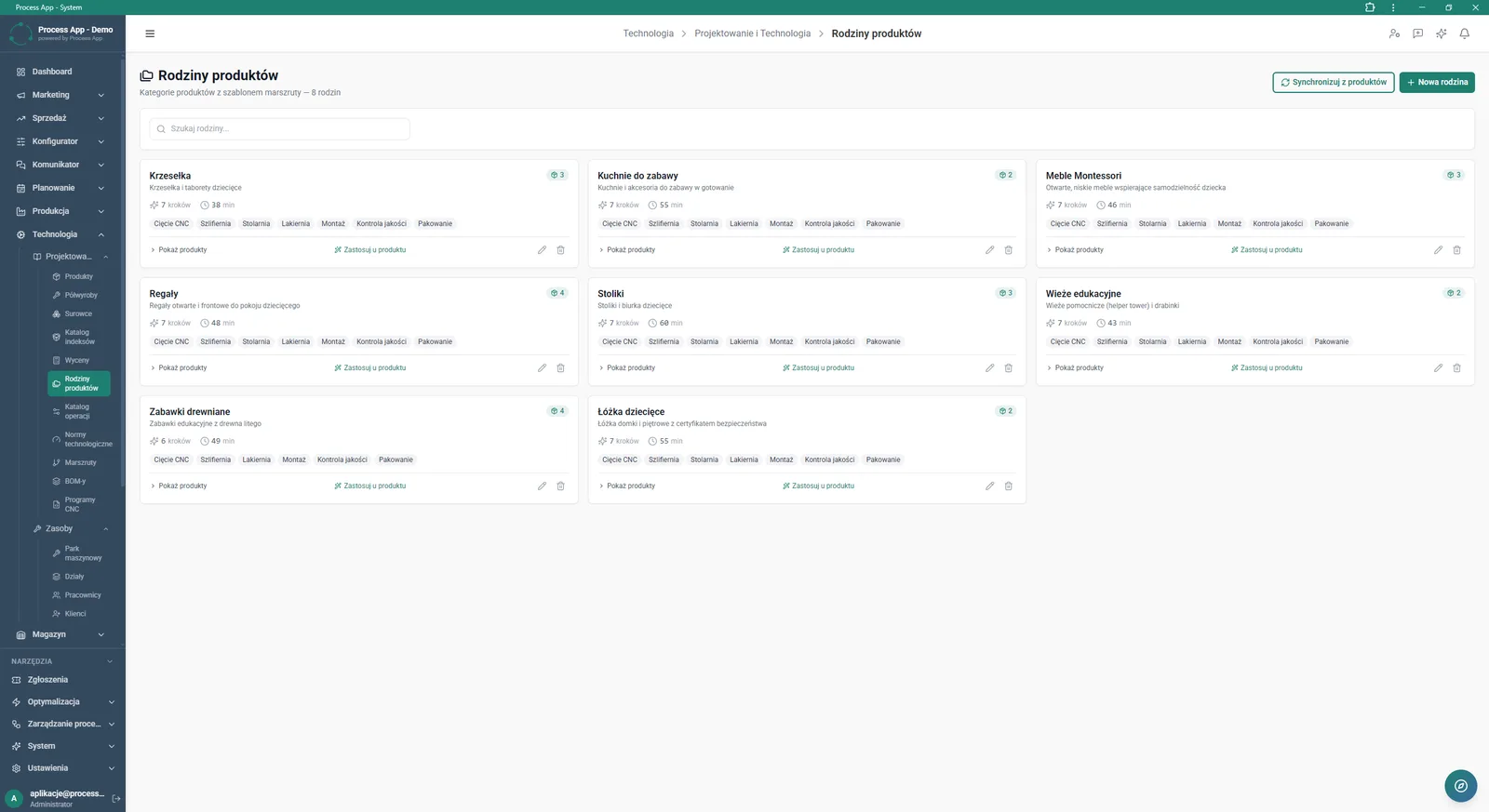Open Katalog operacji in the sidebar
Viewport: 1489px width, 812px height.
[x=78, y=411]
